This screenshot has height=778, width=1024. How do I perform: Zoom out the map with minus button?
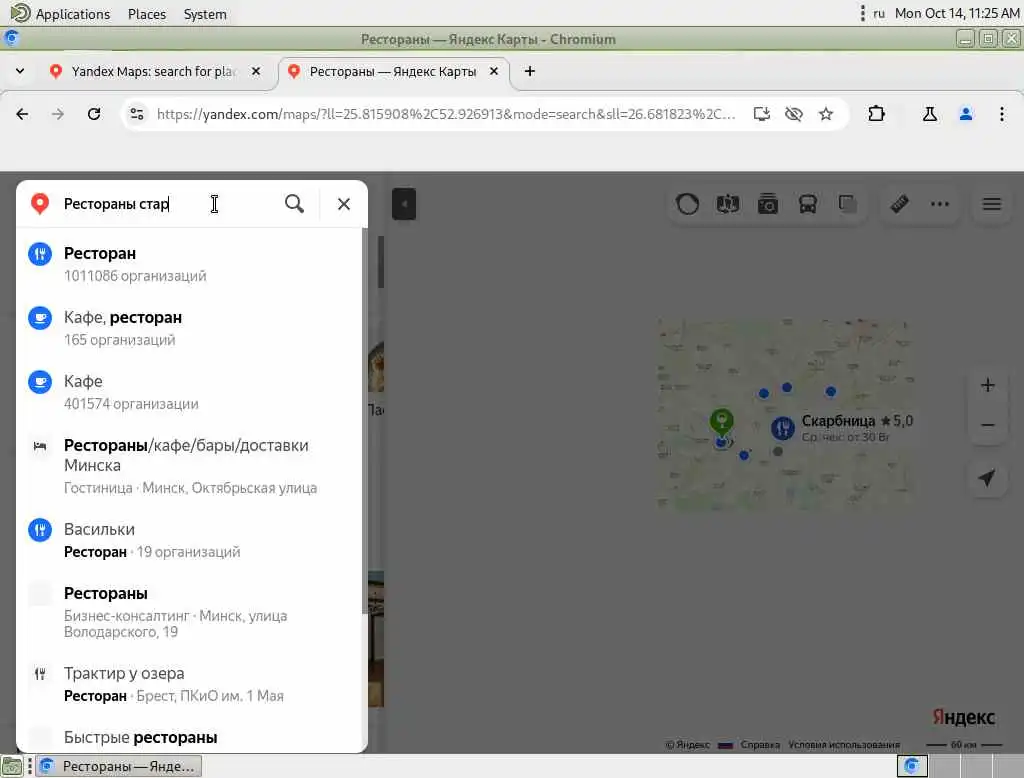[987, 425]
